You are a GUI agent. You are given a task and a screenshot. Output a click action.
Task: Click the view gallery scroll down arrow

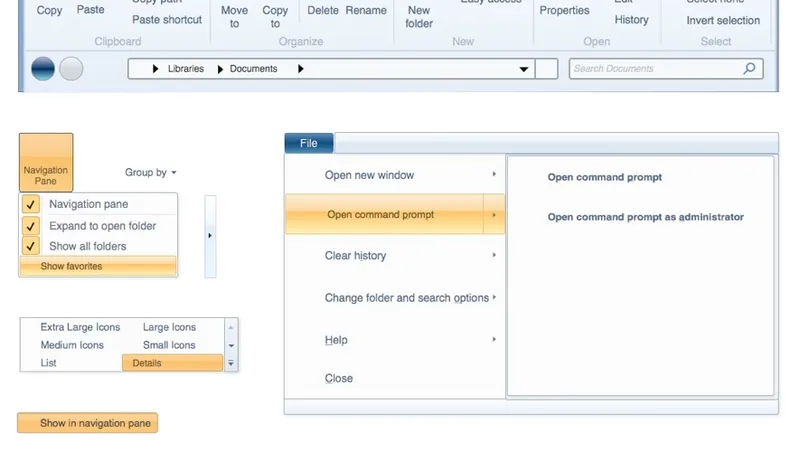tap(231, 345)
